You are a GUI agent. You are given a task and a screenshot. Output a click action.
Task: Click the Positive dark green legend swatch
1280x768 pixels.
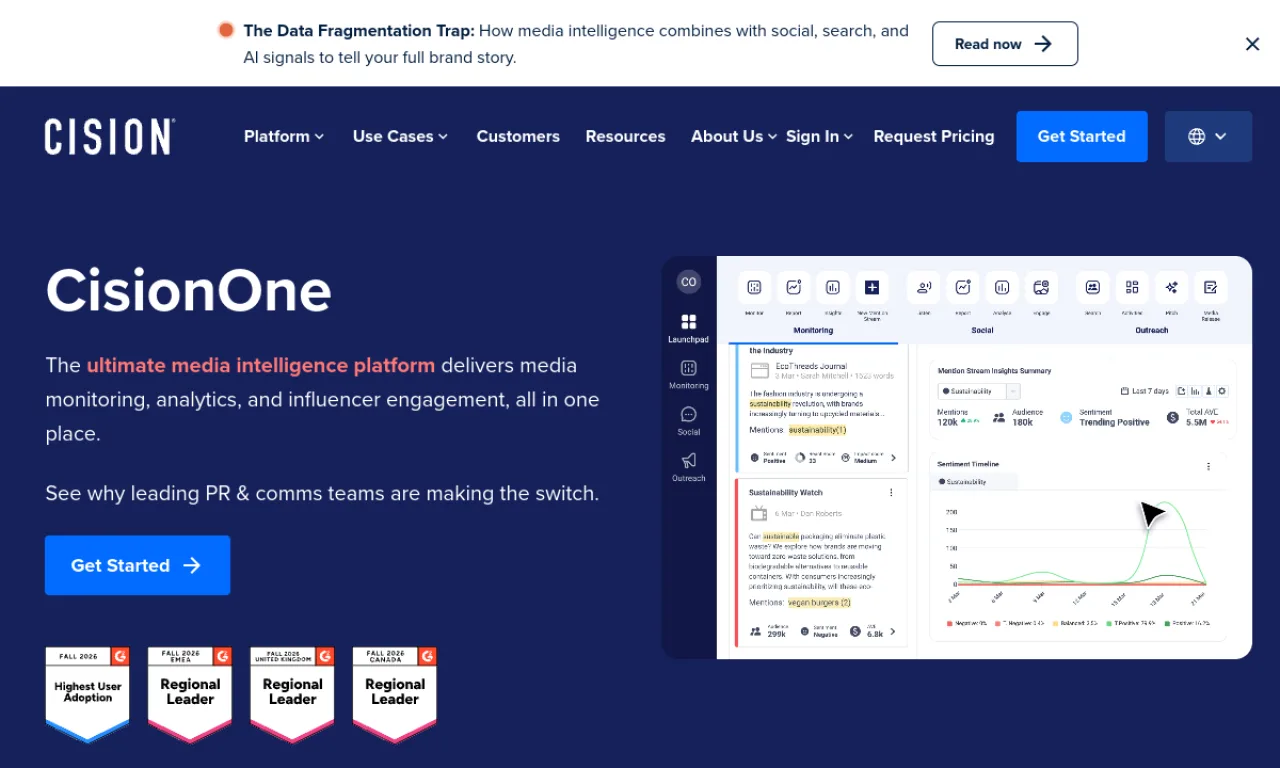pos(1167,623)
